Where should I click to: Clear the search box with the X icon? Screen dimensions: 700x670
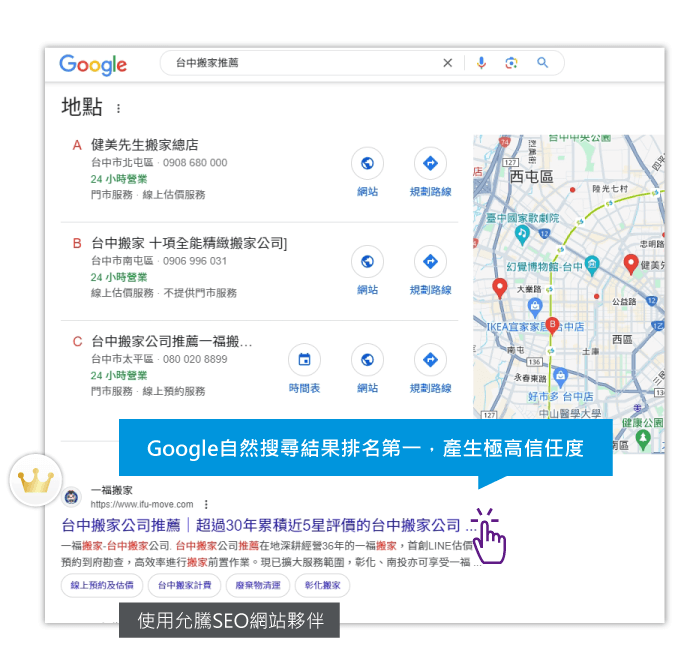[x=447, y=63]
